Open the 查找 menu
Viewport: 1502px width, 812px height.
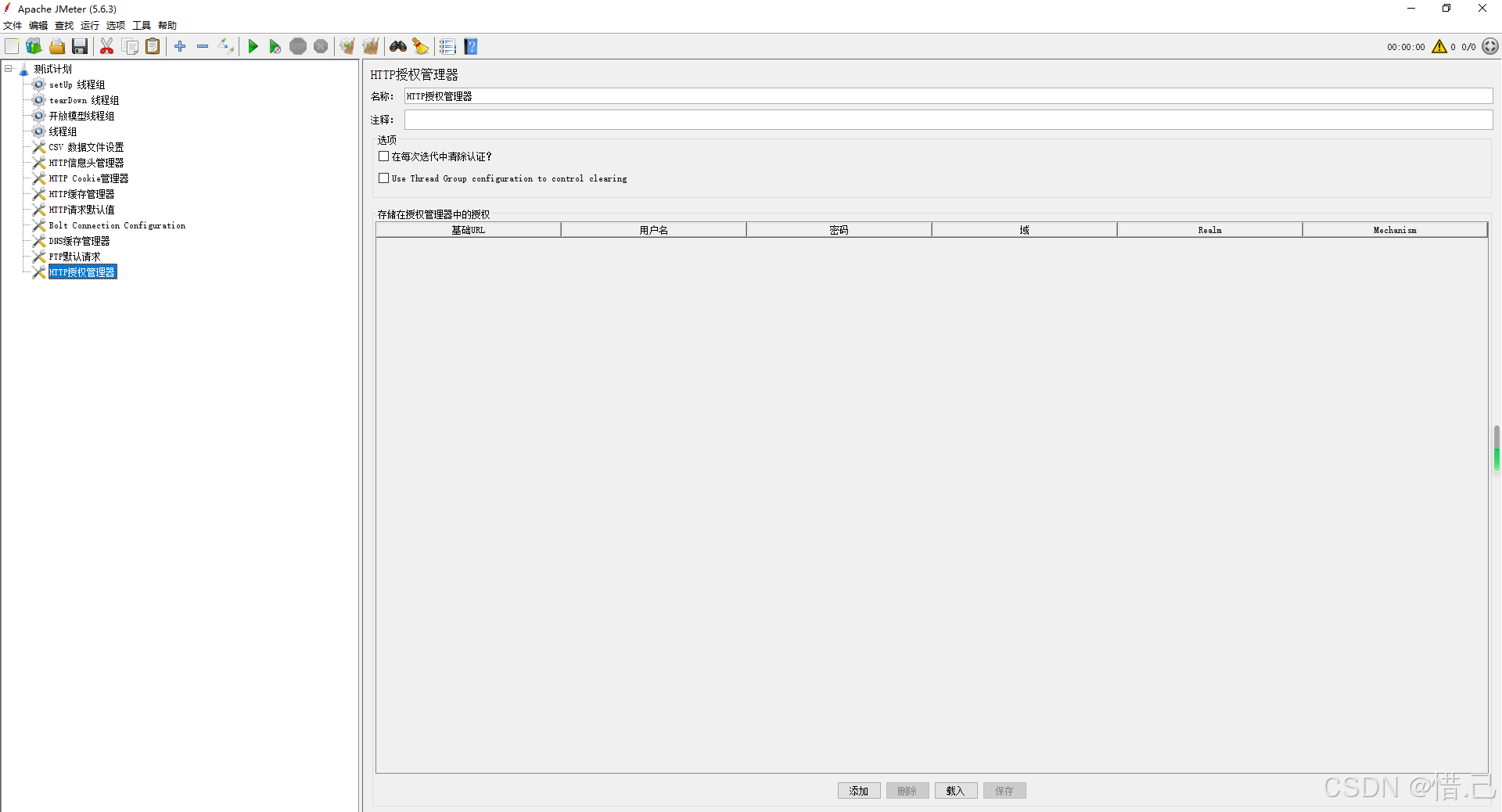click(x=64, y=26)
